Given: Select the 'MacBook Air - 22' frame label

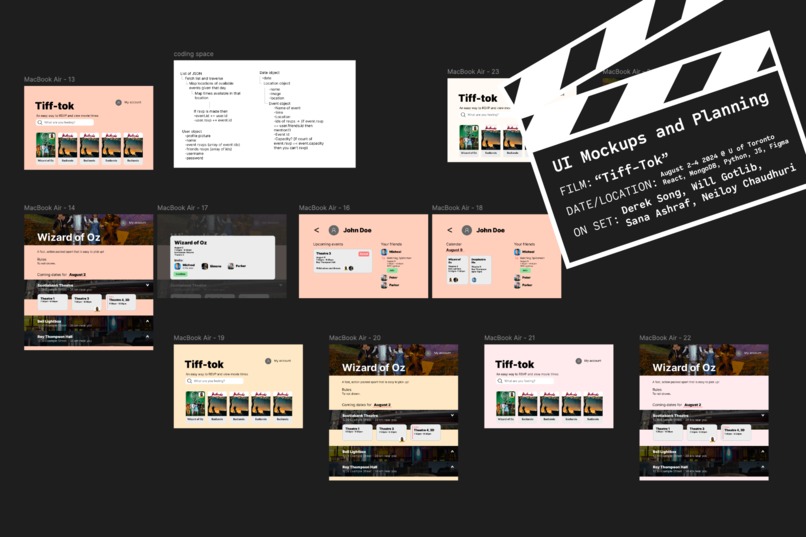Looking at the screenshot, I should pyautogui.click(x=665, y=338).
